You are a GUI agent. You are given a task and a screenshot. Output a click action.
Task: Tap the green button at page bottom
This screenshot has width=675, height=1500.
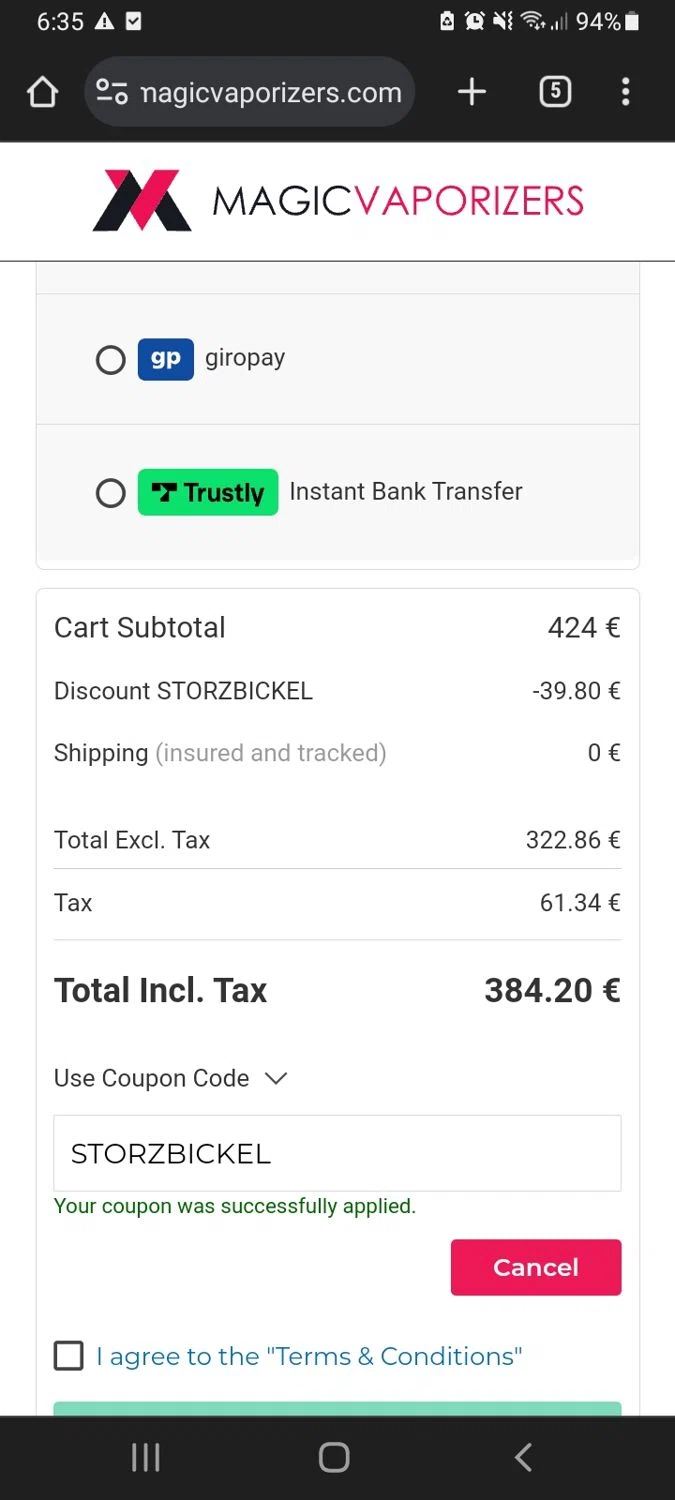[338, 1408]
